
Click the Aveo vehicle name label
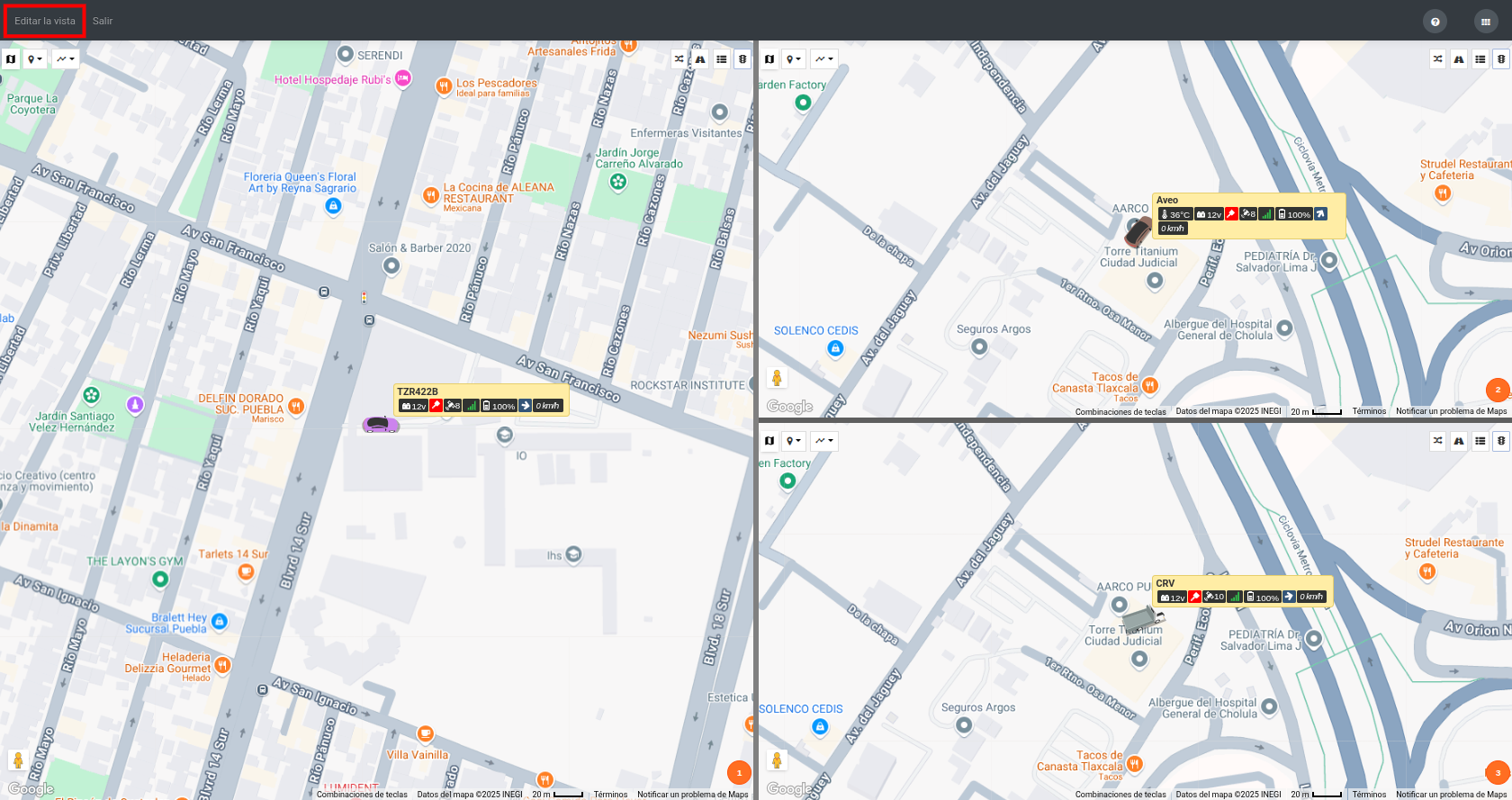(1167, 200)
